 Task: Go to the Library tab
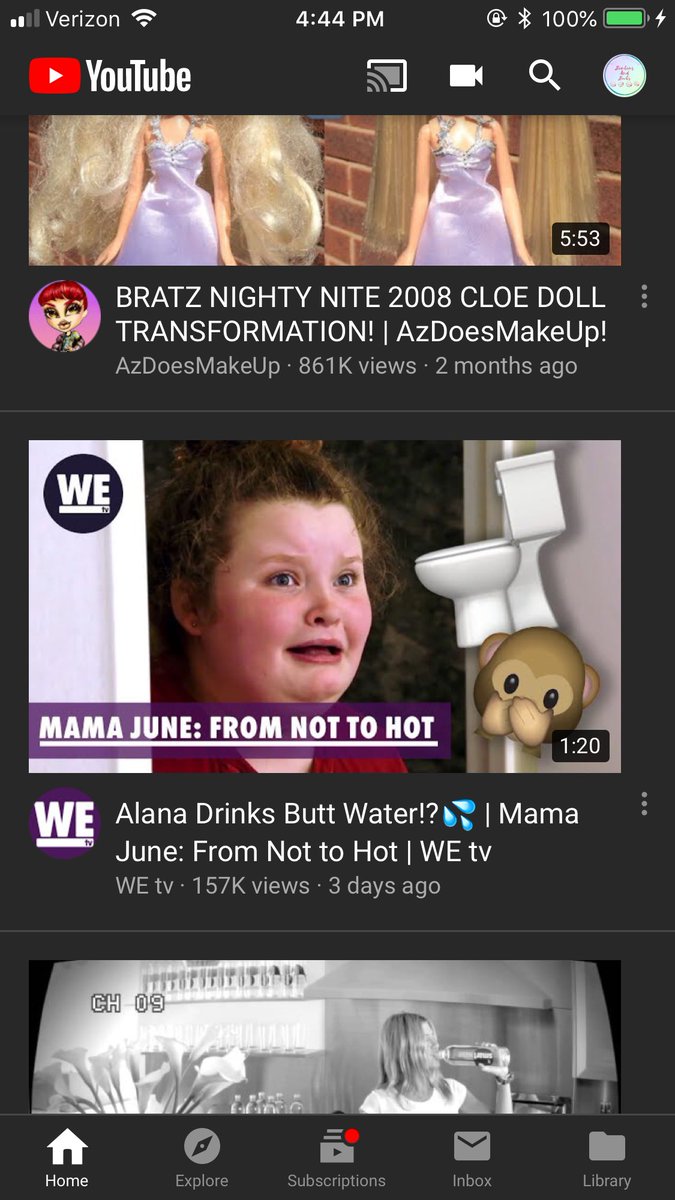click(607, 1158)
